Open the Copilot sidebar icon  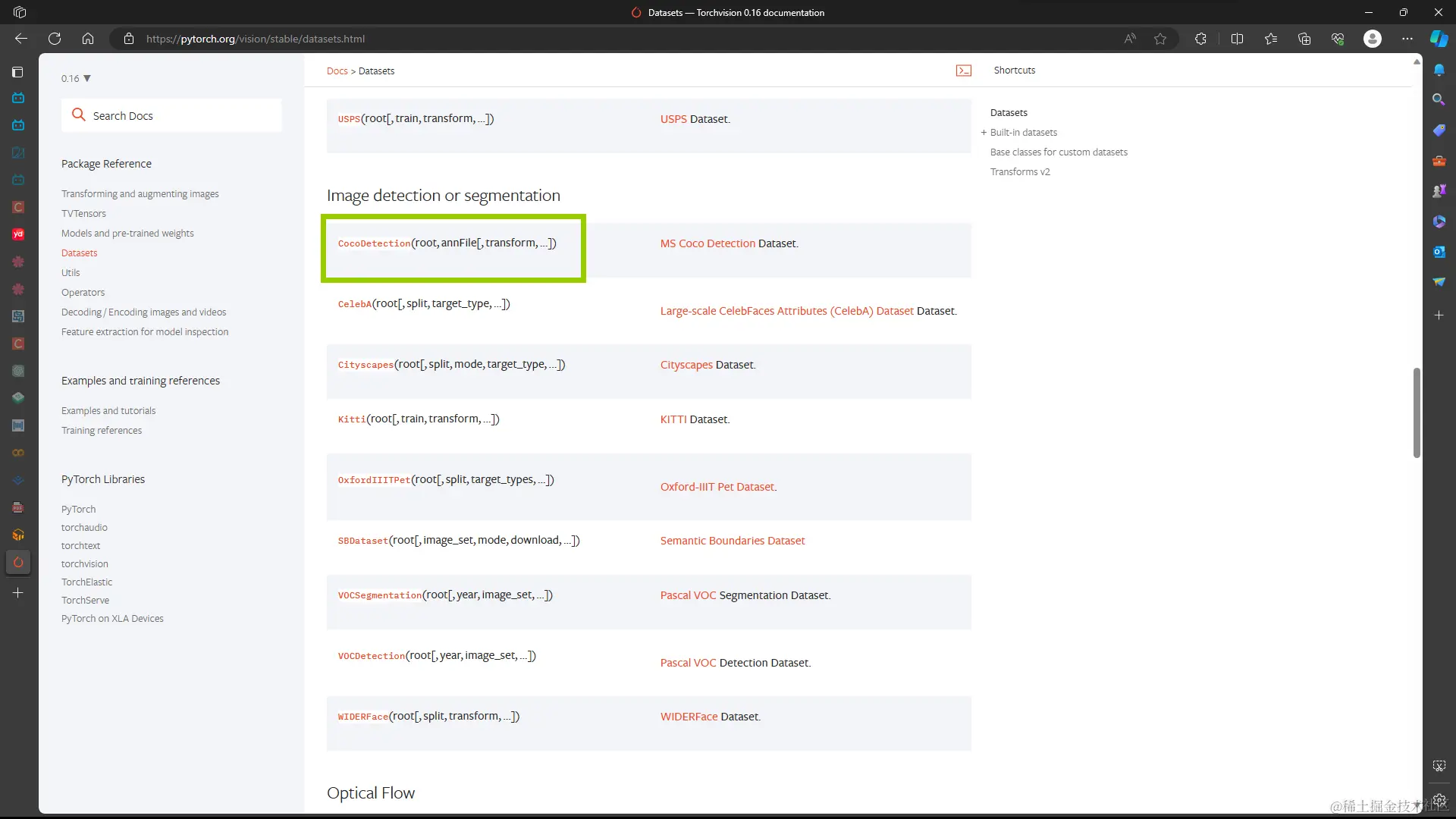pos(1439,39)
